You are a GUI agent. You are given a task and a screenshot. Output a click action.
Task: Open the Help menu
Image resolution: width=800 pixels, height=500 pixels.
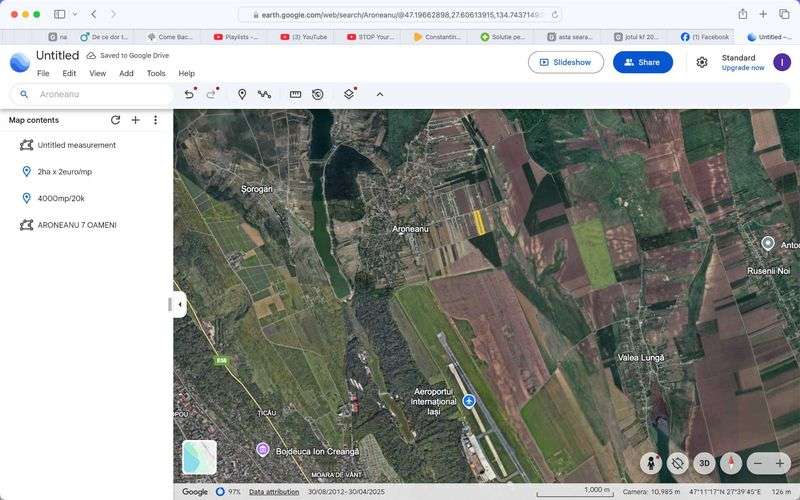point(186,73)
